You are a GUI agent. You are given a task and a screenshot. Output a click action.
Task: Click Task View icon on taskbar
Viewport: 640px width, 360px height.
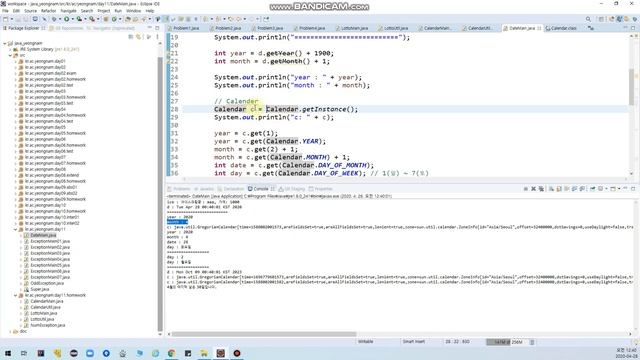click(24, 353)
